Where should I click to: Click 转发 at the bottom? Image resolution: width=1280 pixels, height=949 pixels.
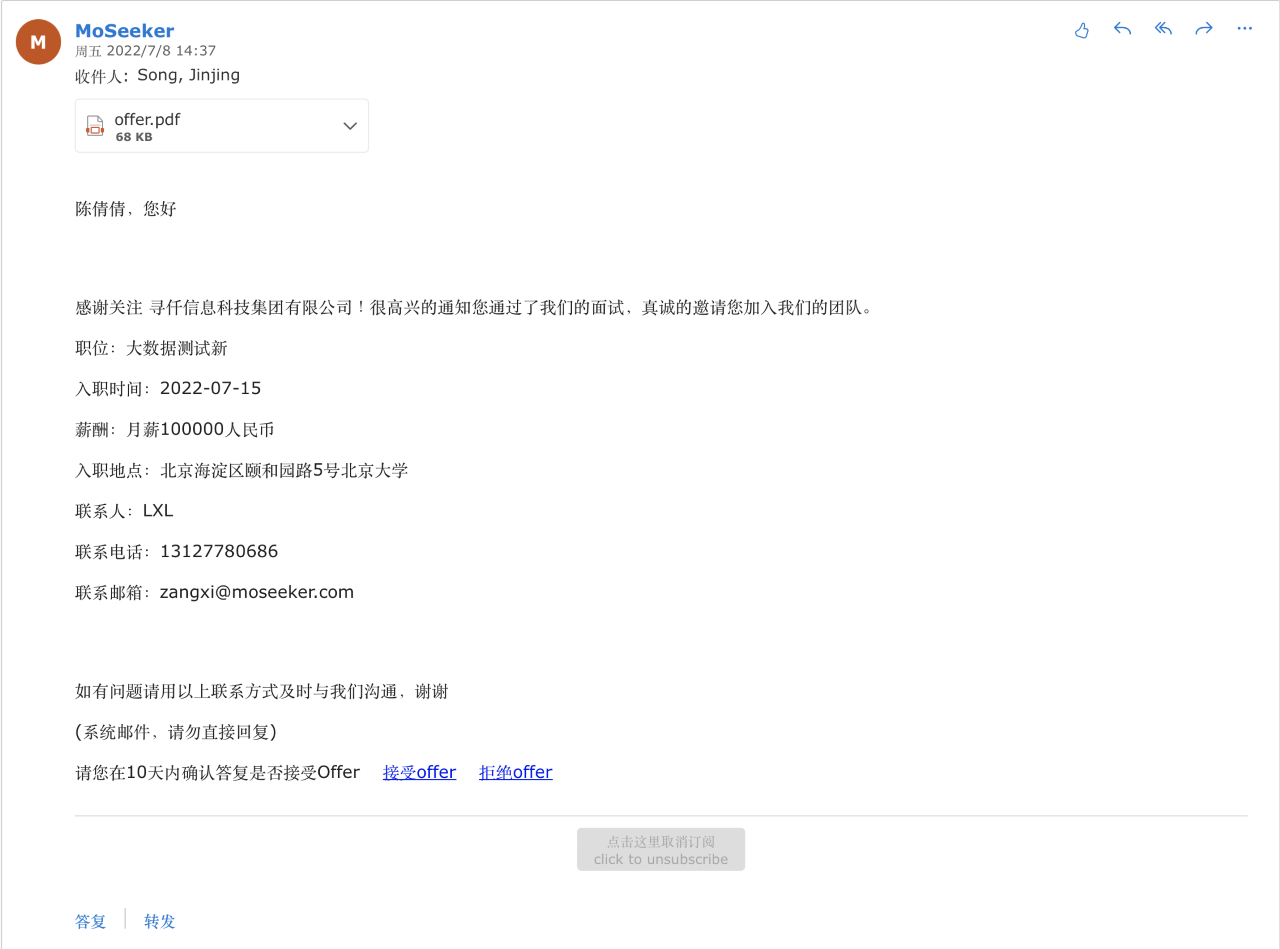(160, 921)
